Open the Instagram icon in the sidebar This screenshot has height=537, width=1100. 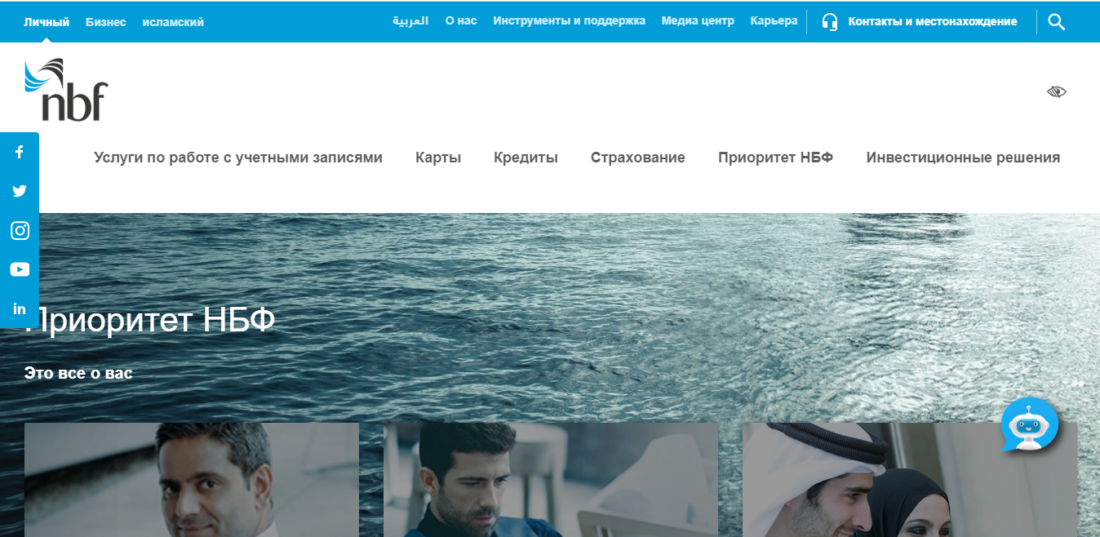[x=19, y=231]
